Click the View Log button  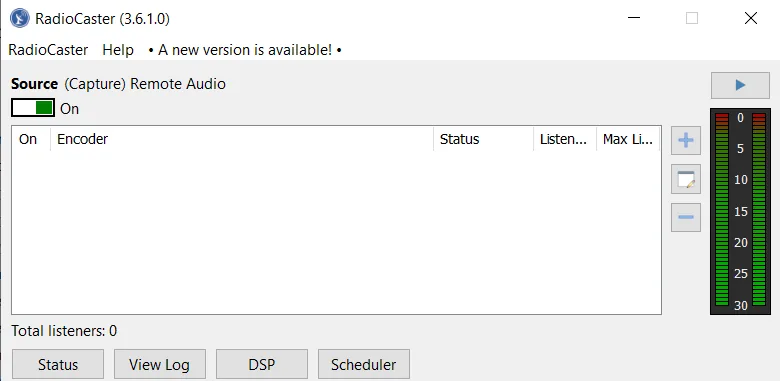click(x=160, y=364)
